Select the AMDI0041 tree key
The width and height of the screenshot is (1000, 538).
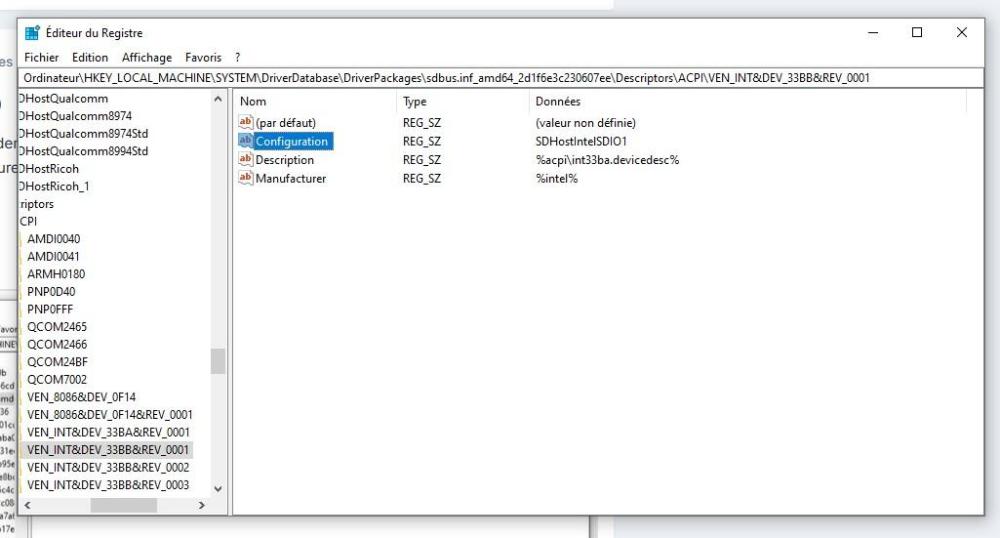coord(54,256)
